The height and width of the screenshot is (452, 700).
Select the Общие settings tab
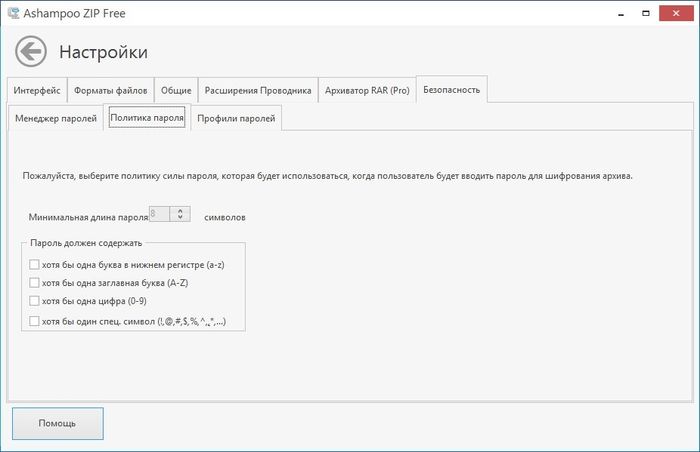click(x=176, y=90)
